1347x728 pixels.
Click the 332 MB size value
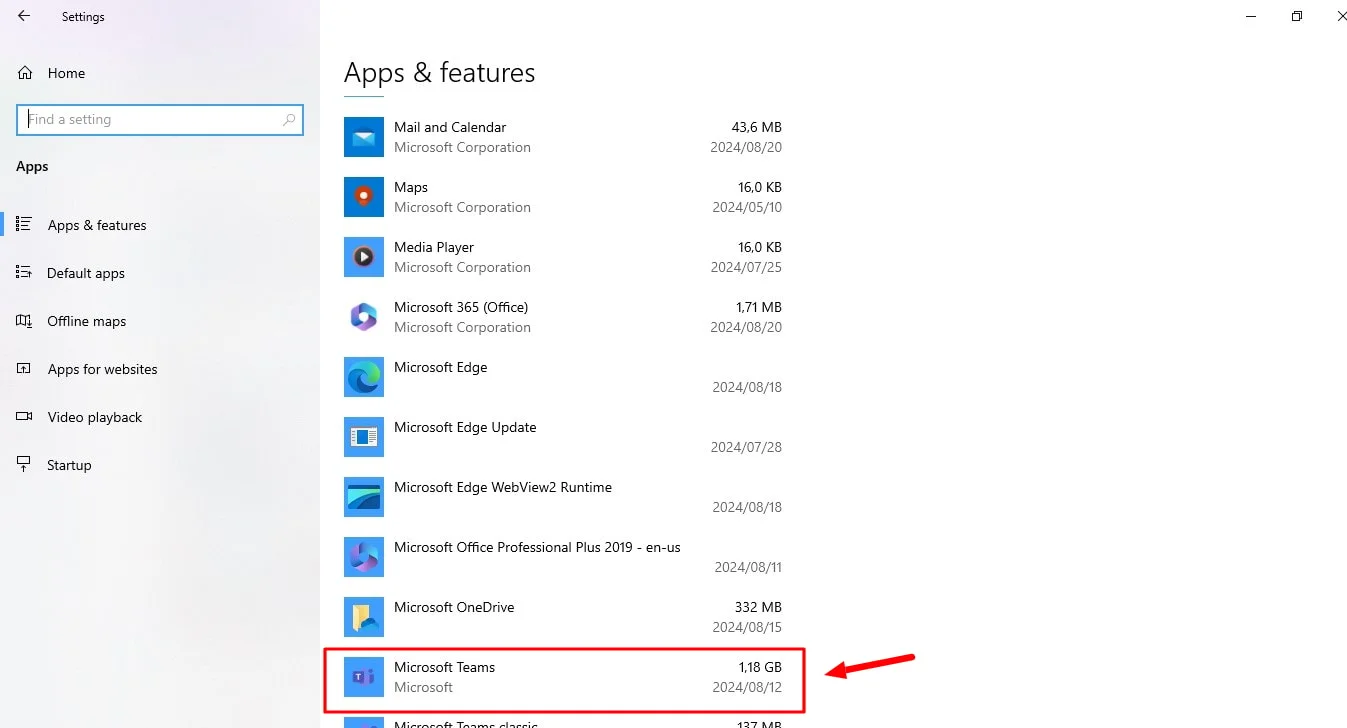click(760, 607)
